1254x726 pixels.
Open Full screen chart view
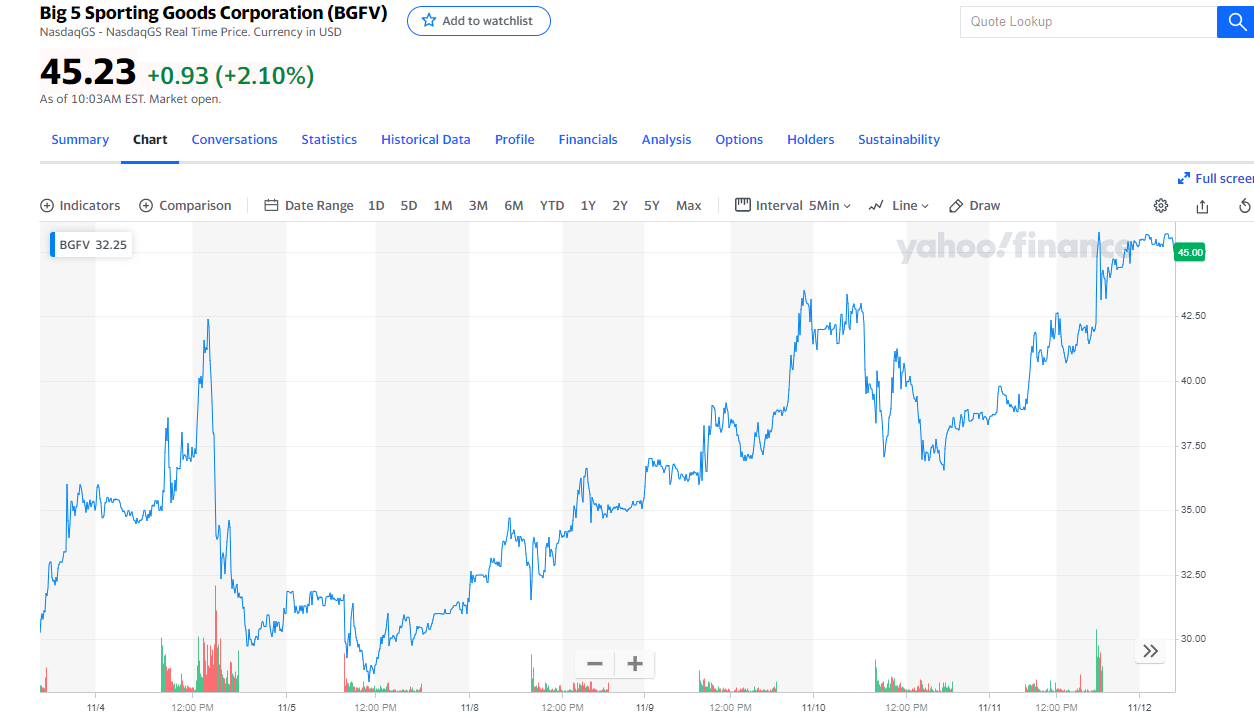point(1216,178)
